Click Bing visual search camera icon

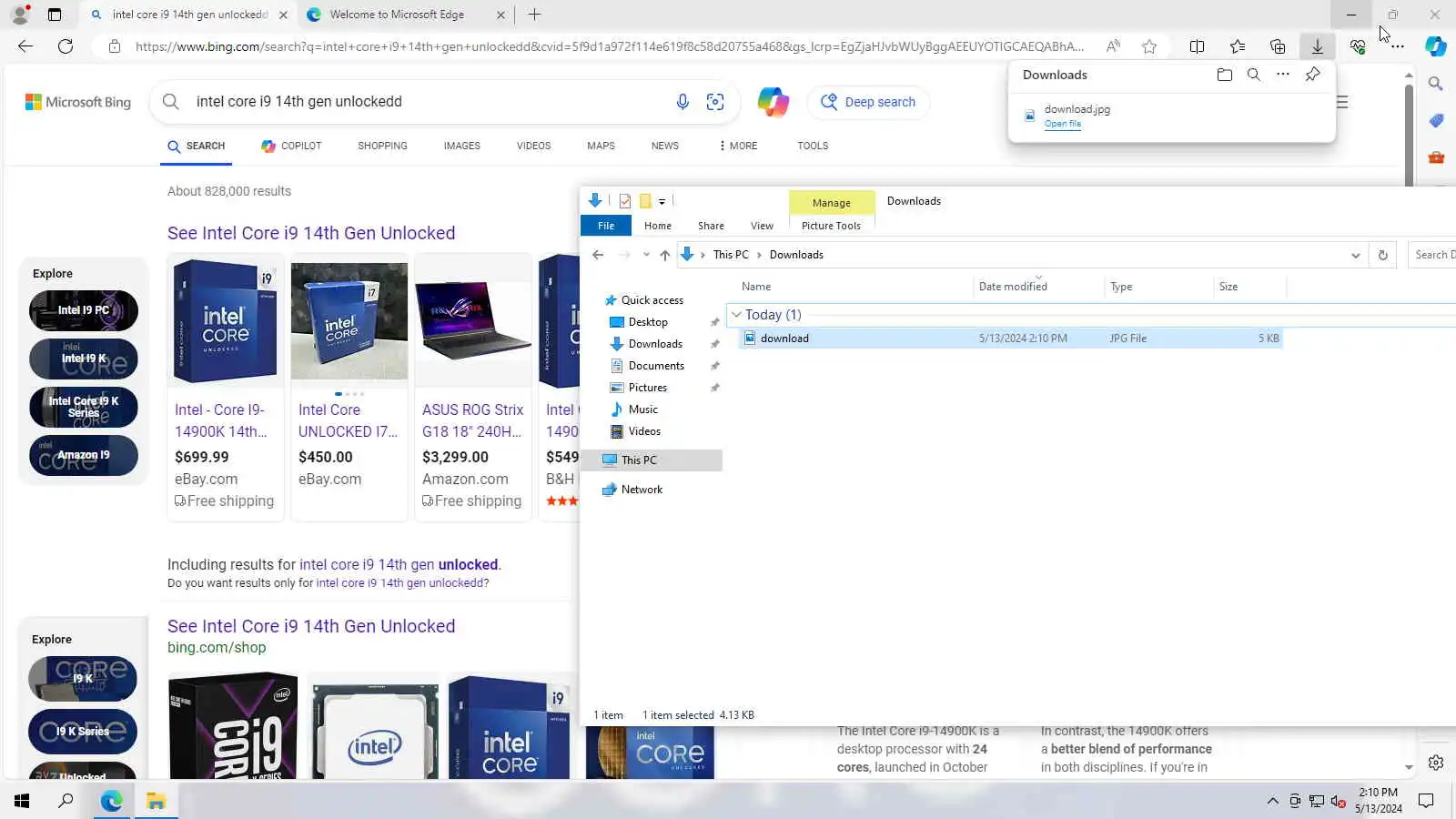click(x=715, y=102)
